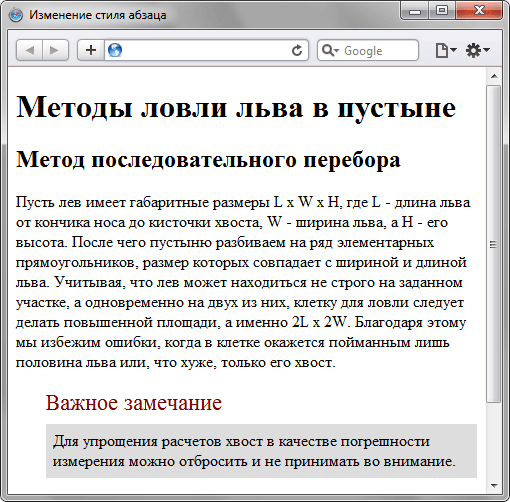Click the line starting 'половина льва или'
Screen dimensions: 510x502
[176, 363]
